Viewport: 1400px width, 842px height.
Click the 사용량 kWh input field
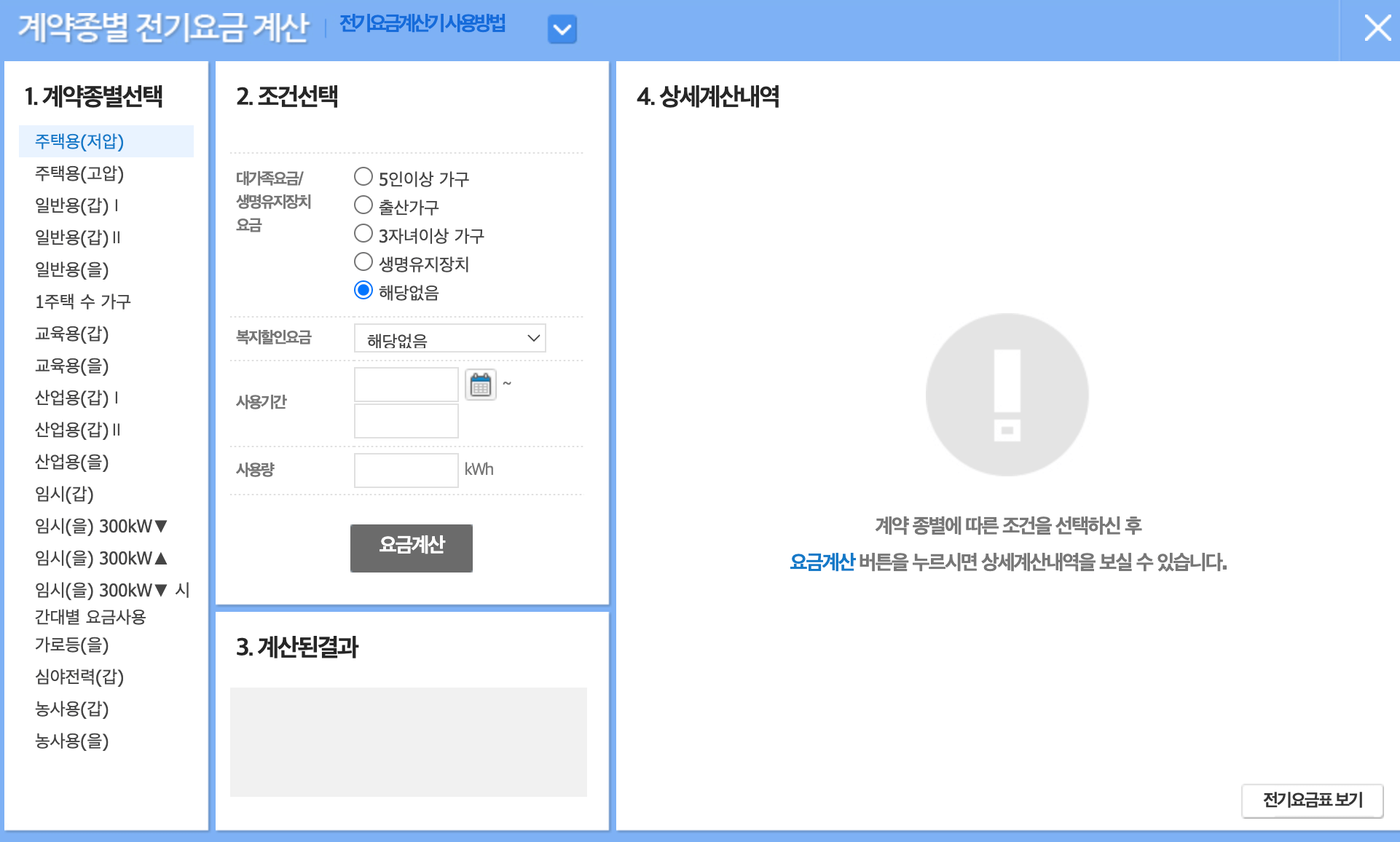[405, 470]
